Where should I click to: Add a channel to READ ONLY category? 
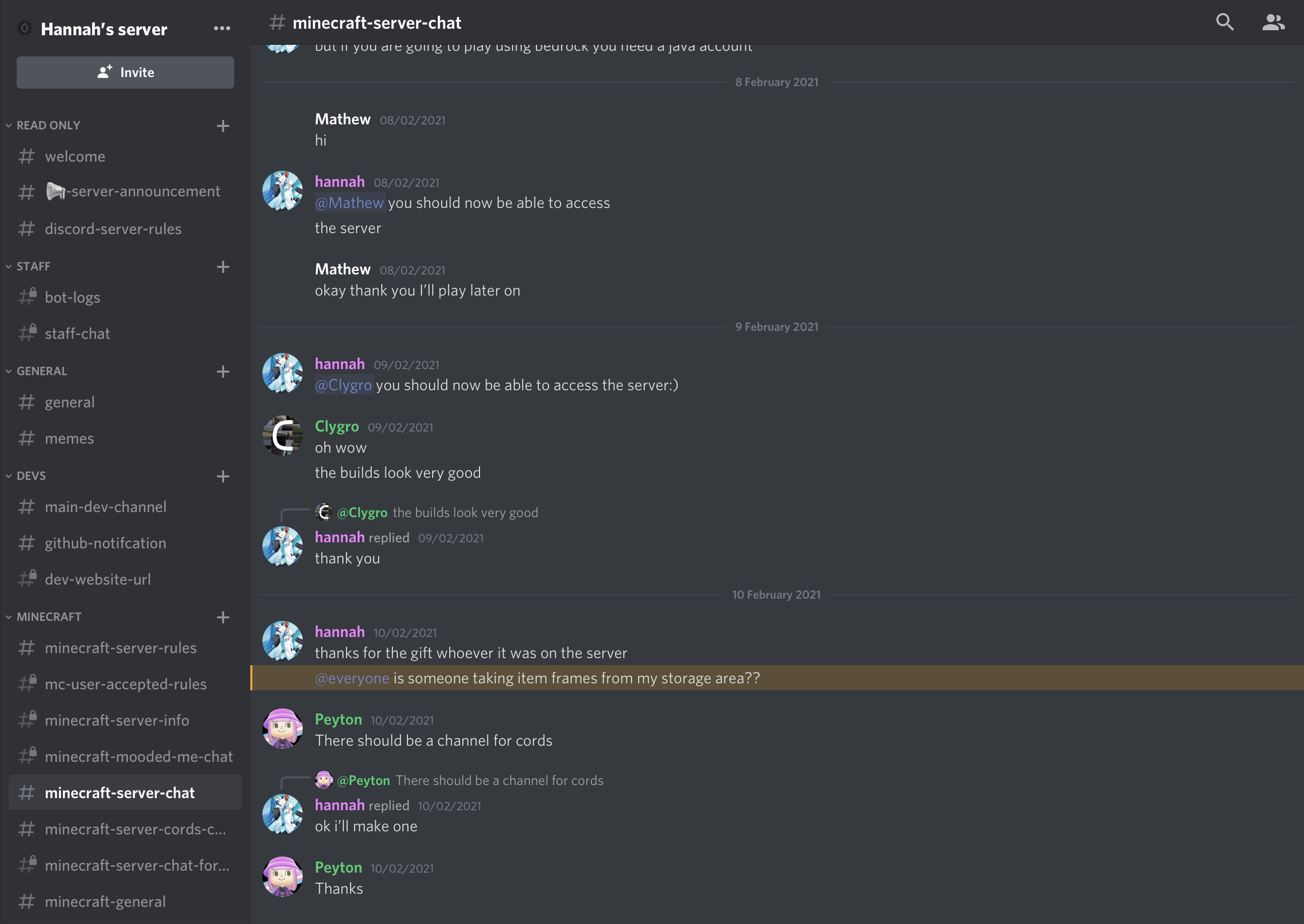tap(223, 126)
